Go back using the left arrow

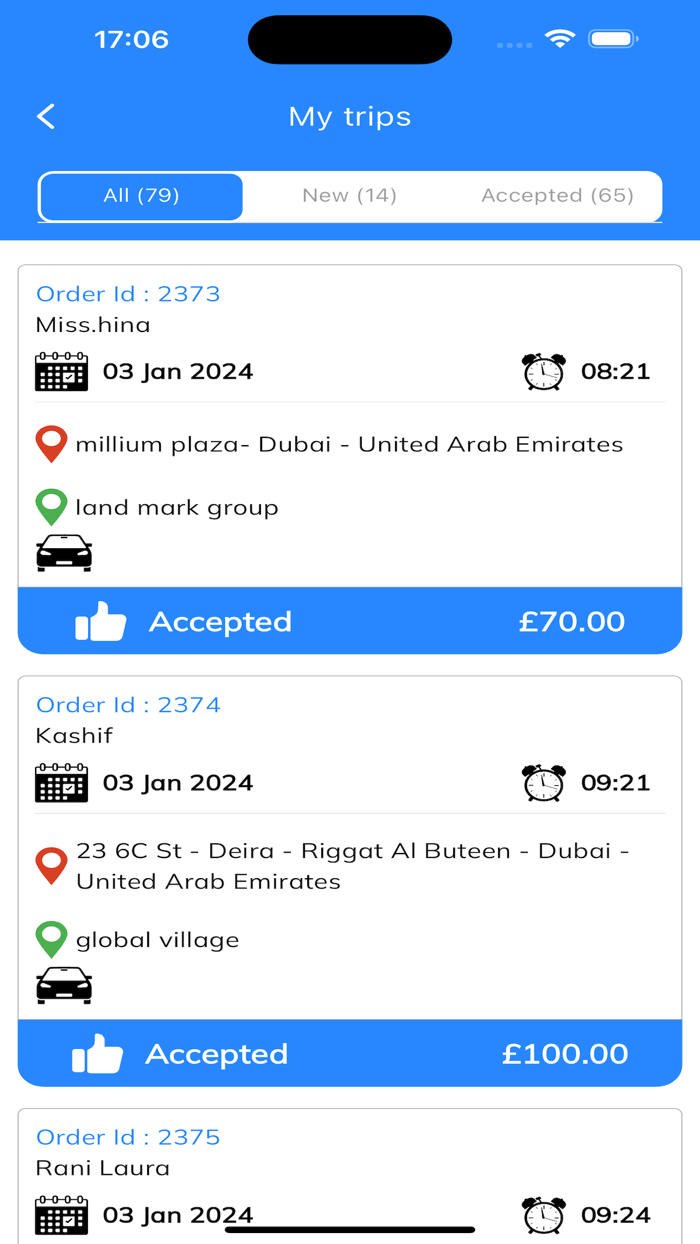[46, 117]
